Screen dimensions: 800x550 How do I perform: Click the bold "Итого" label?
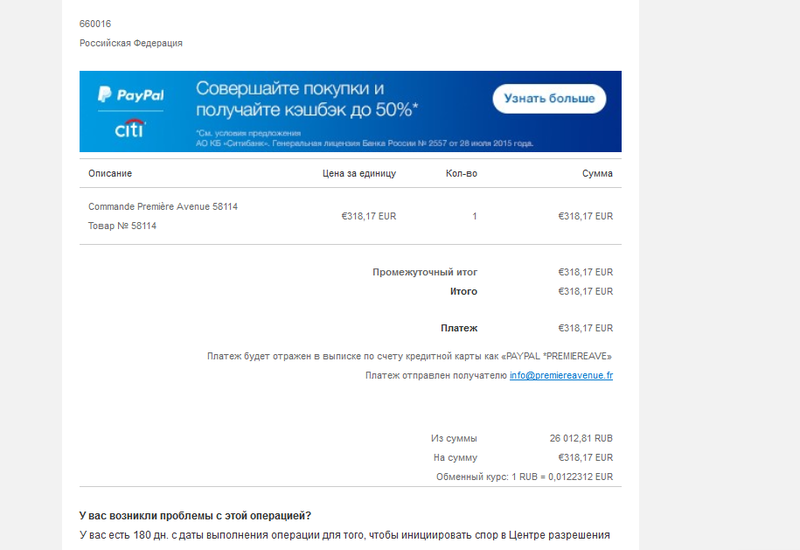(464, 292)
